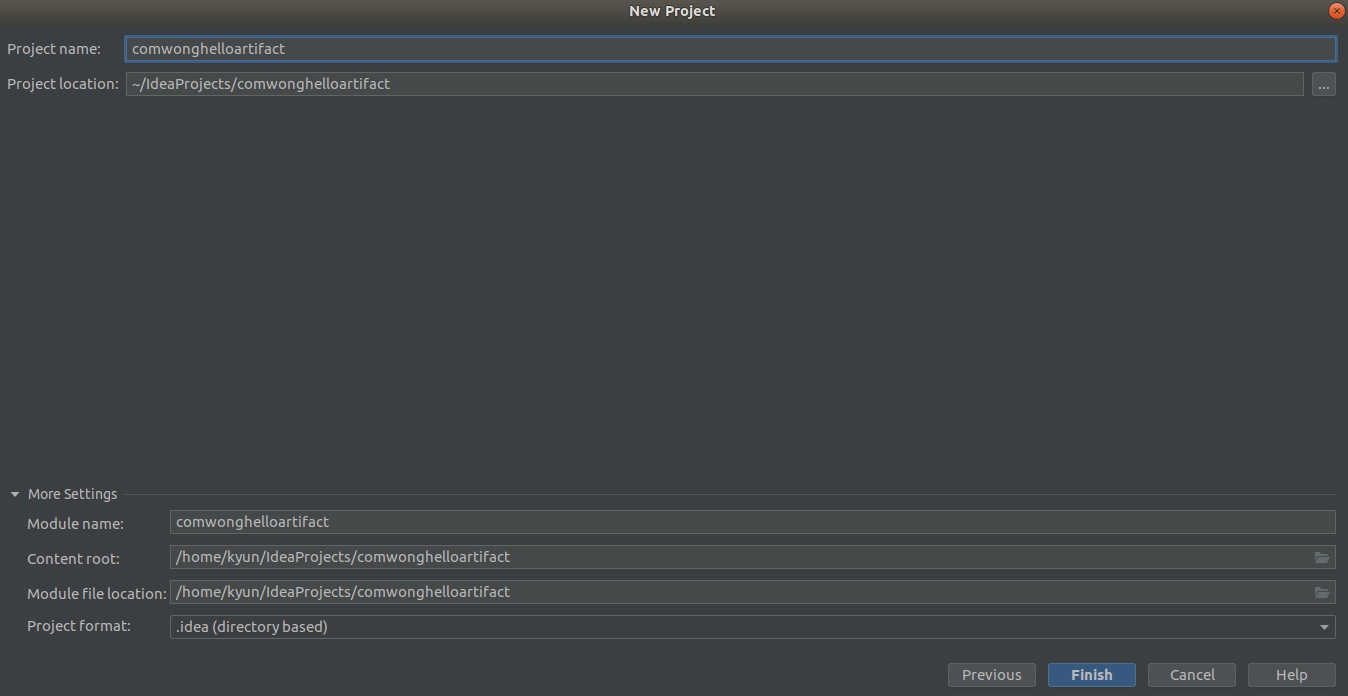Open Help for New Project
Screen dimensions: 1348x696
(1291, 675)
